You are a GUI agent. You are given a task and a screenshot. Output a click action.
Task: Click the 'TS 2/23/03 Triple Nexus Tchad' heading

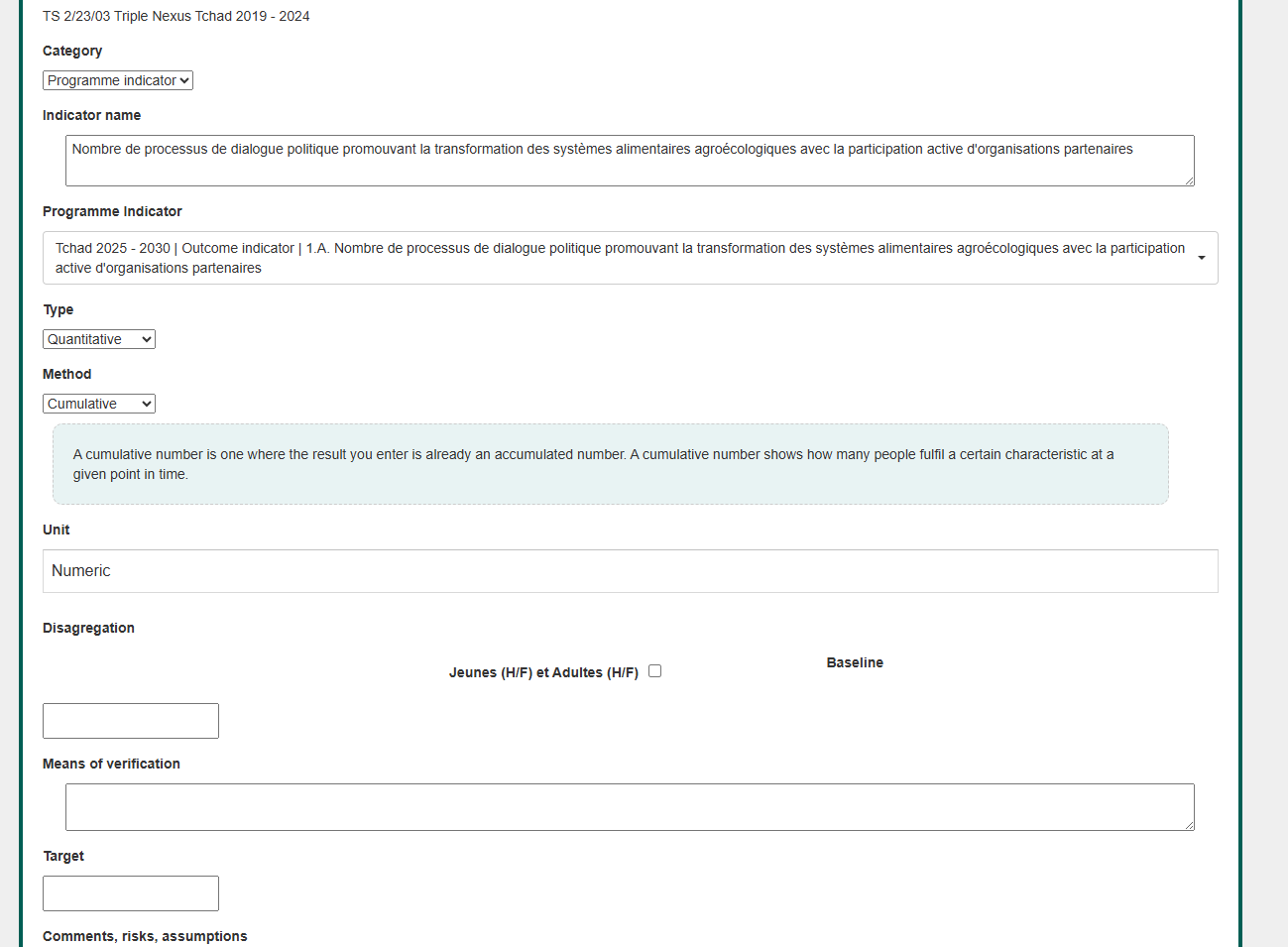176,16
